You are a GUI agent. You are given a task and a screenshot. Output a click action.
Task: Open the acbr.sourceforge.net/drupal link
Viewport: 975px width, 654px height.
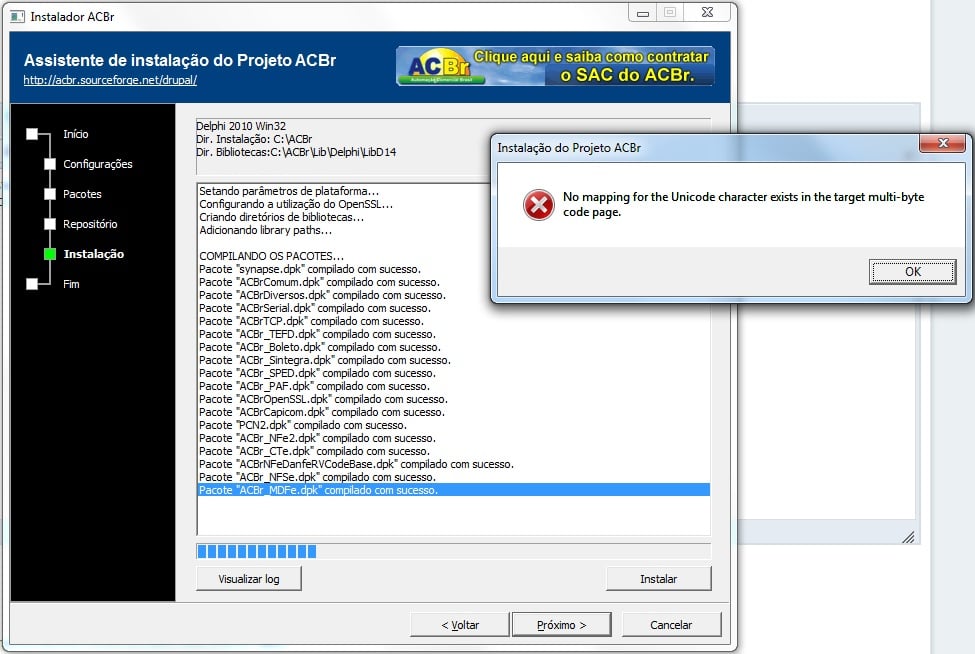(x=110, y=80)
